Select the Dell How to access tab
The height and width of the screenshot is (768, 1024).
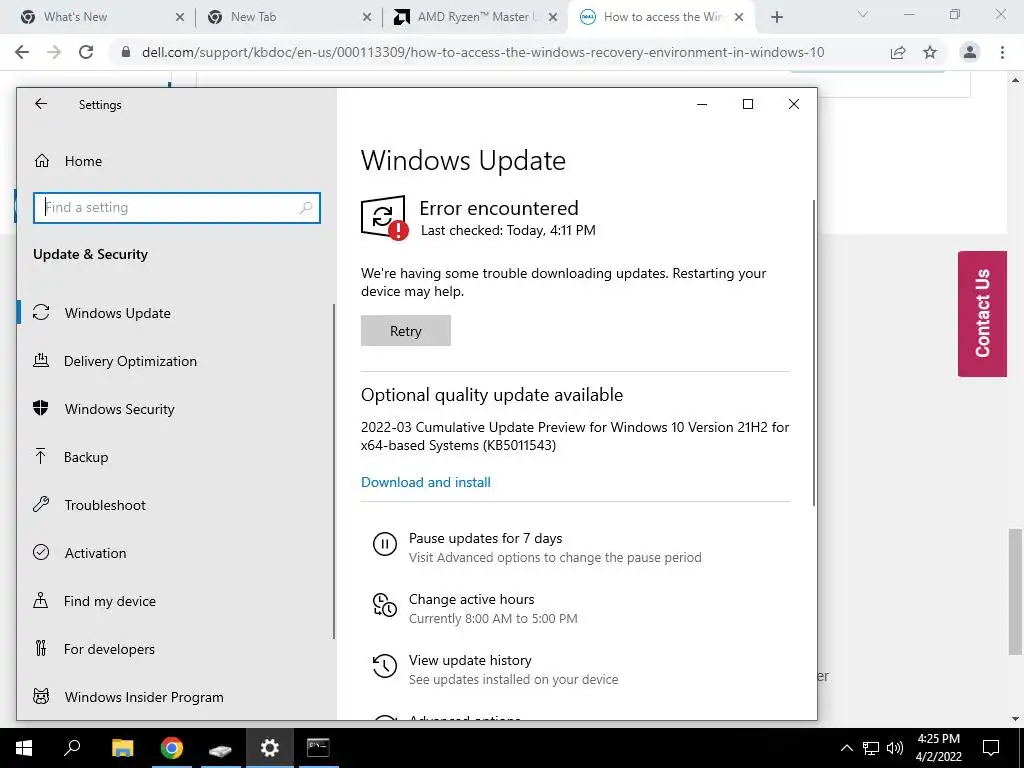pos(660,17)
